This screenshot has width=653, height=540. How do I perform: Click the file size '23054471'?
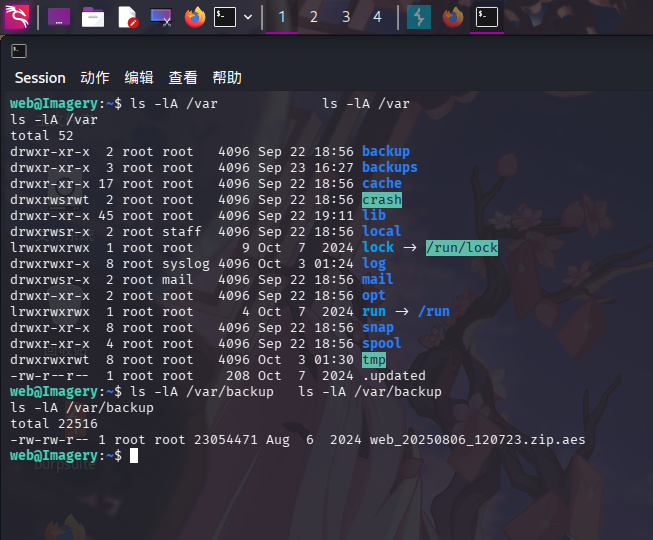tap(226, 440)
